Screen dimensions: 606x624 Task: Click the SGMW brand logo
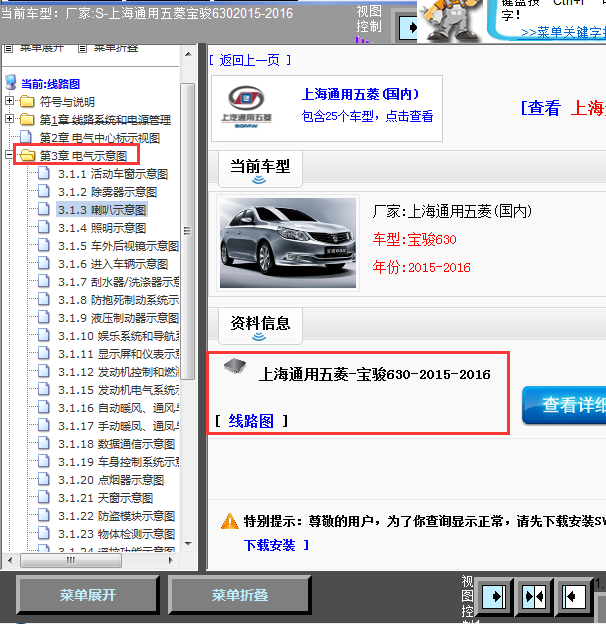[246, 107]
